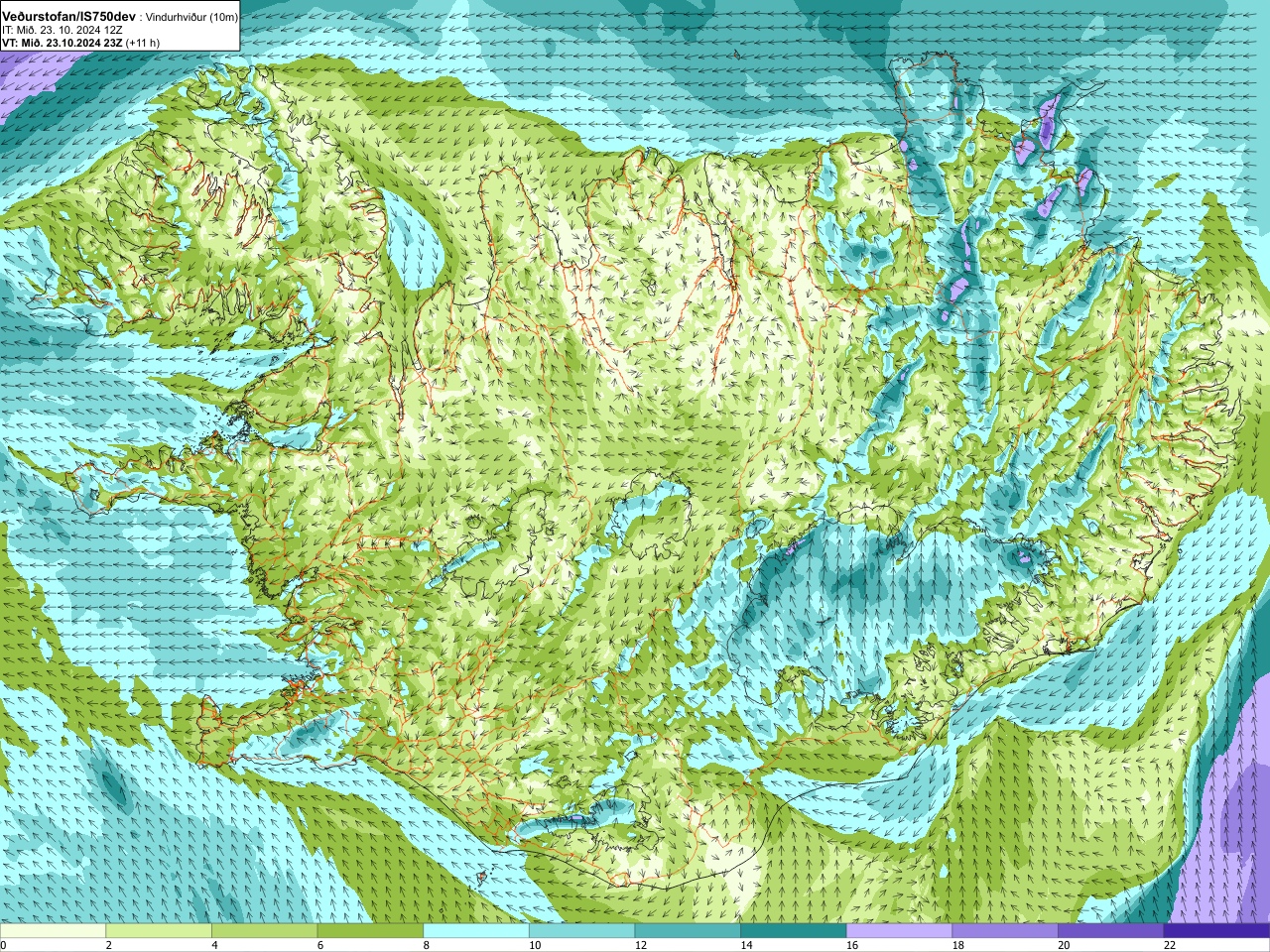Select the 12–14 teal legend band

tap(688, 931)
